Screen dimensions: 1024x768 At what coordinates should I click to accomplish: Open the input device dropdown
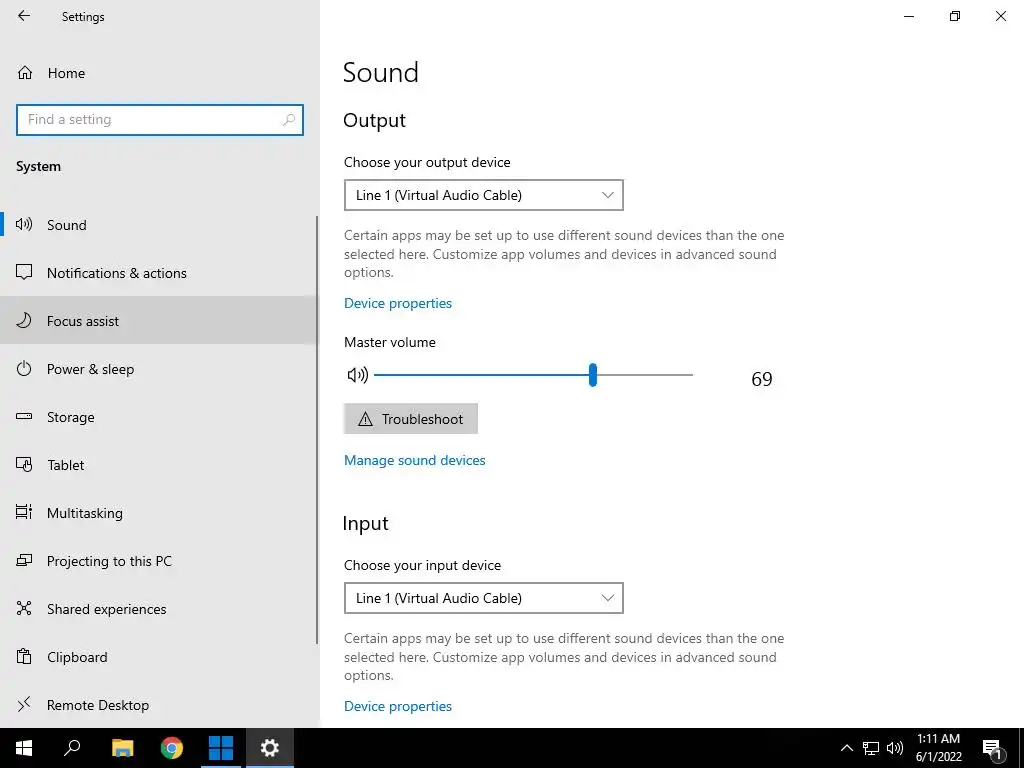click(x=484, y=598)
